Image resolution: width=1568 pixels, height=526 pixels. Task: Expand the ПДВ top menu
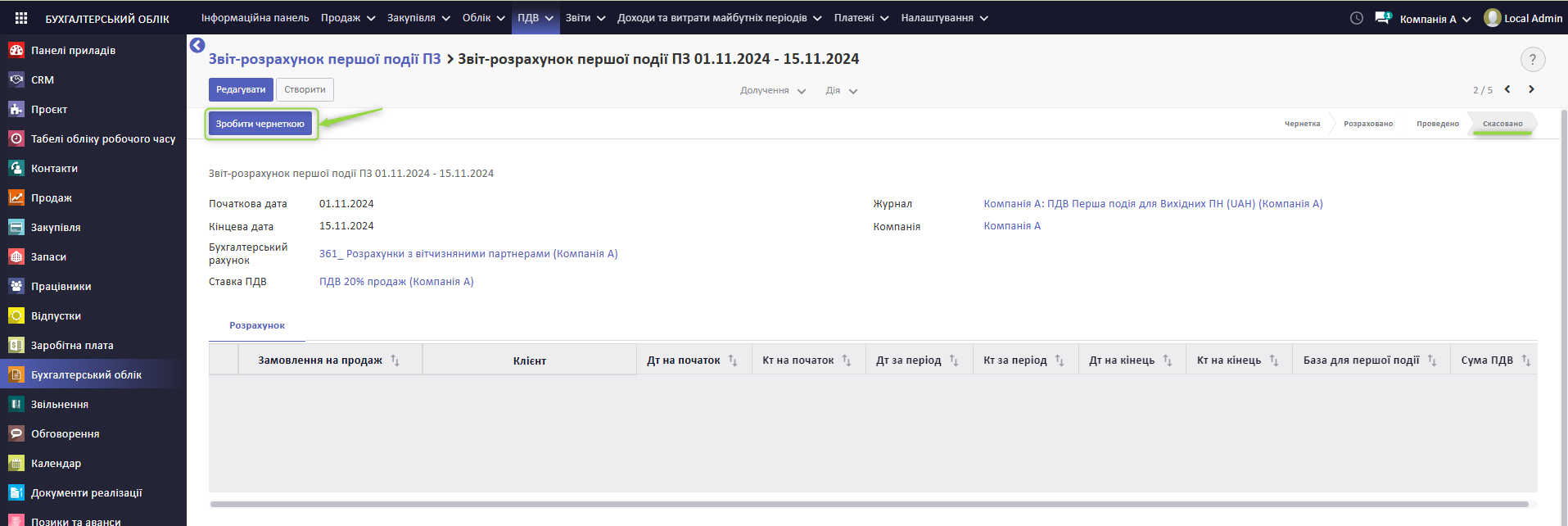pyautogui.click(x=535, y=17)
